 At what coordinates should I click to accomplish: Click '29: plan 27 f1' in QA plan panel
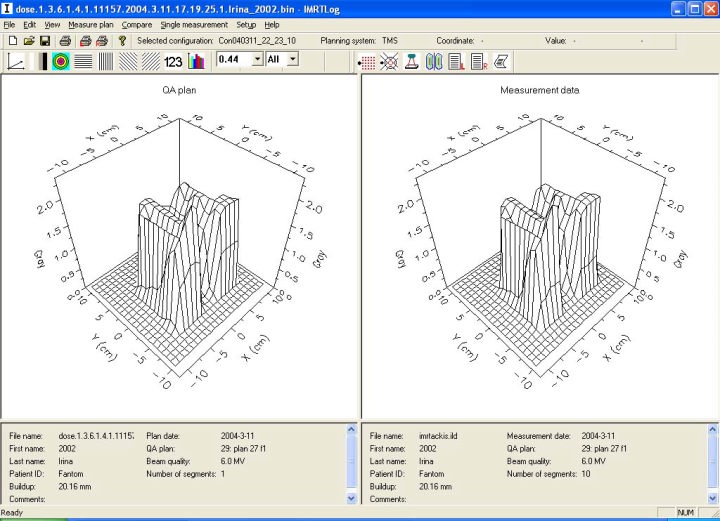click(x=243, y=448)
